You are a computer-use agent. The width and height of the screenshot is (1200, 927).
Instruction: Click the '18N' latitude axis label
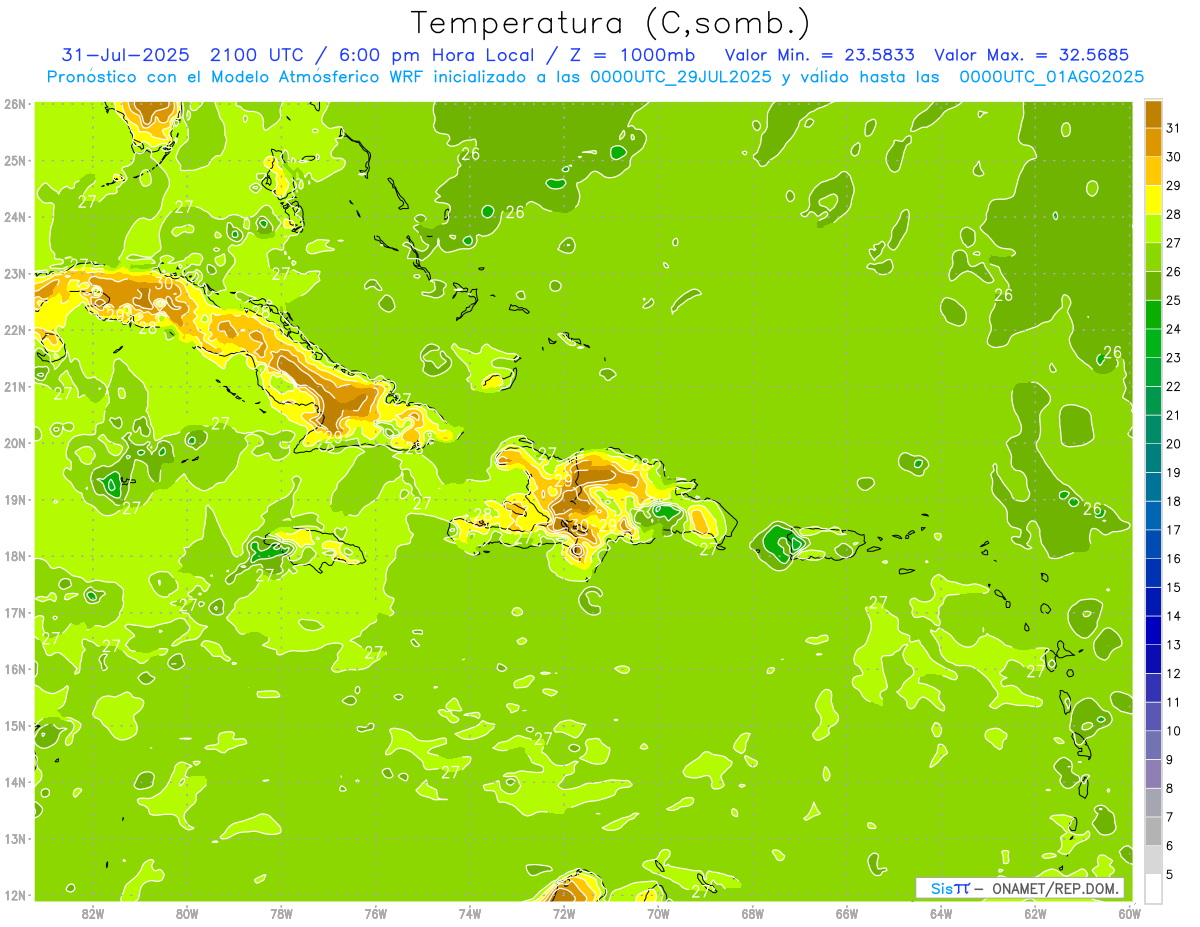click(14, 556)
